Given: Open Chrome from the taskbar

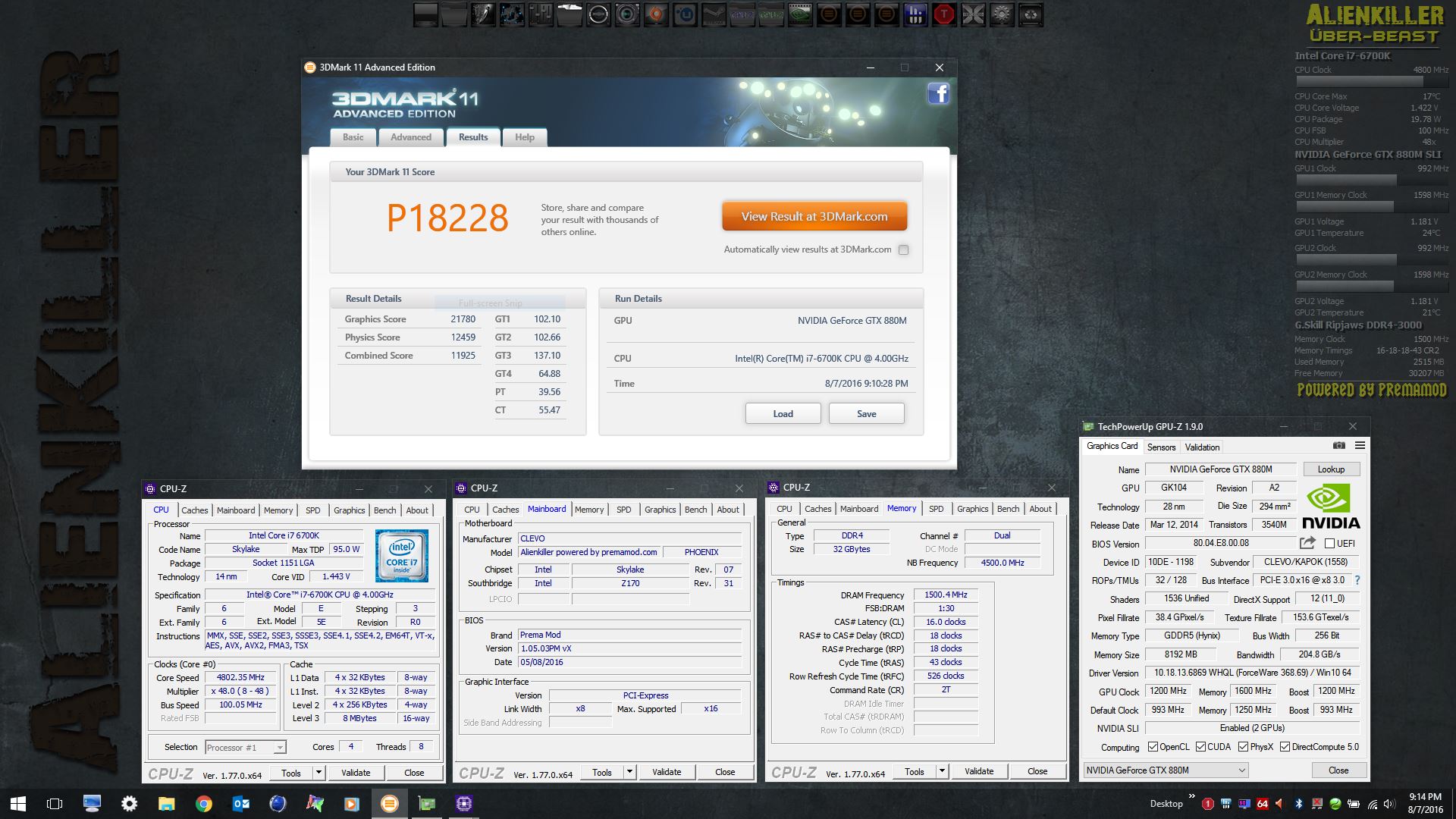Looking at the screenshot, I should click(203, 804).
